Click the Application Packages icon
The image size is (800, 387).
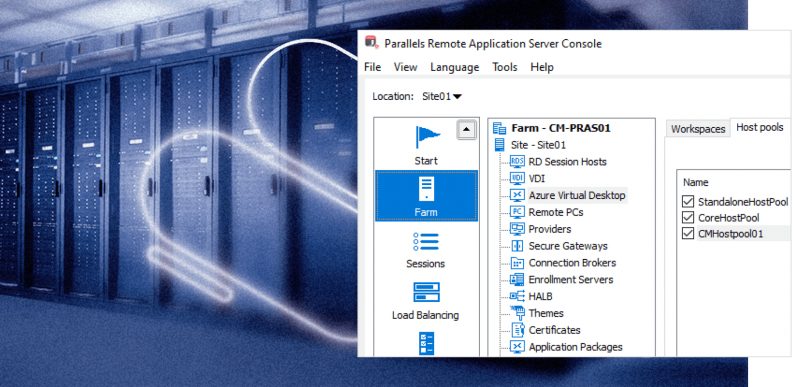click(x=517, y=347)
